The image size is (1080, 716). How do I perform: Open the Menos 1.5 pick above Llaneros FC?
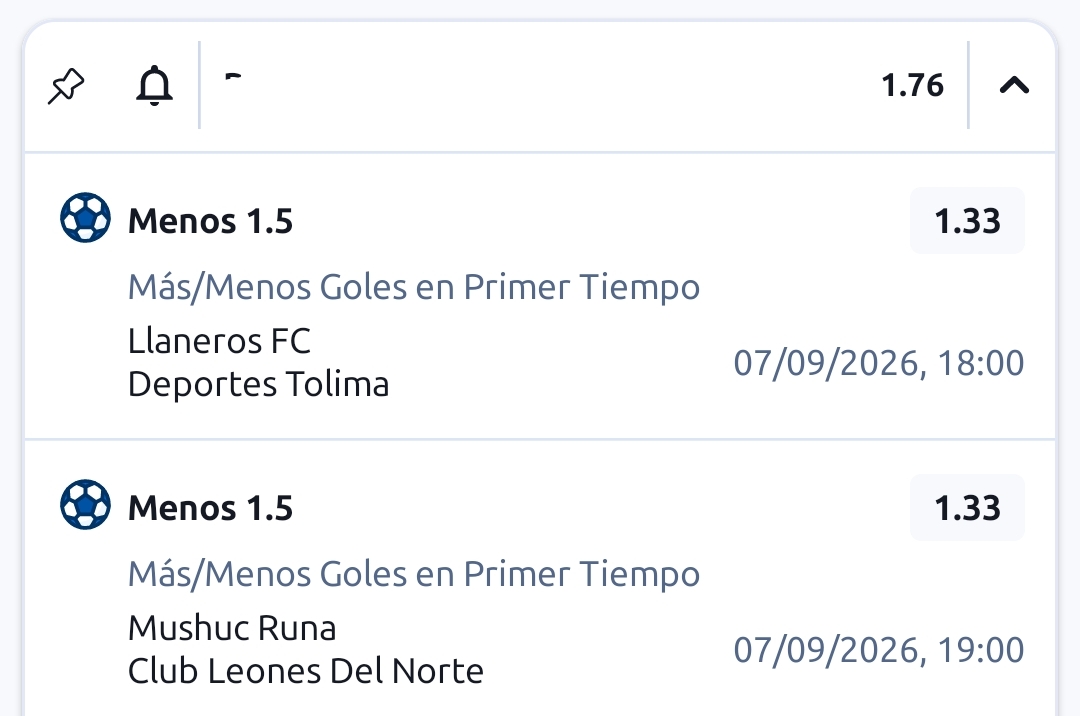[x=211, y=221]
